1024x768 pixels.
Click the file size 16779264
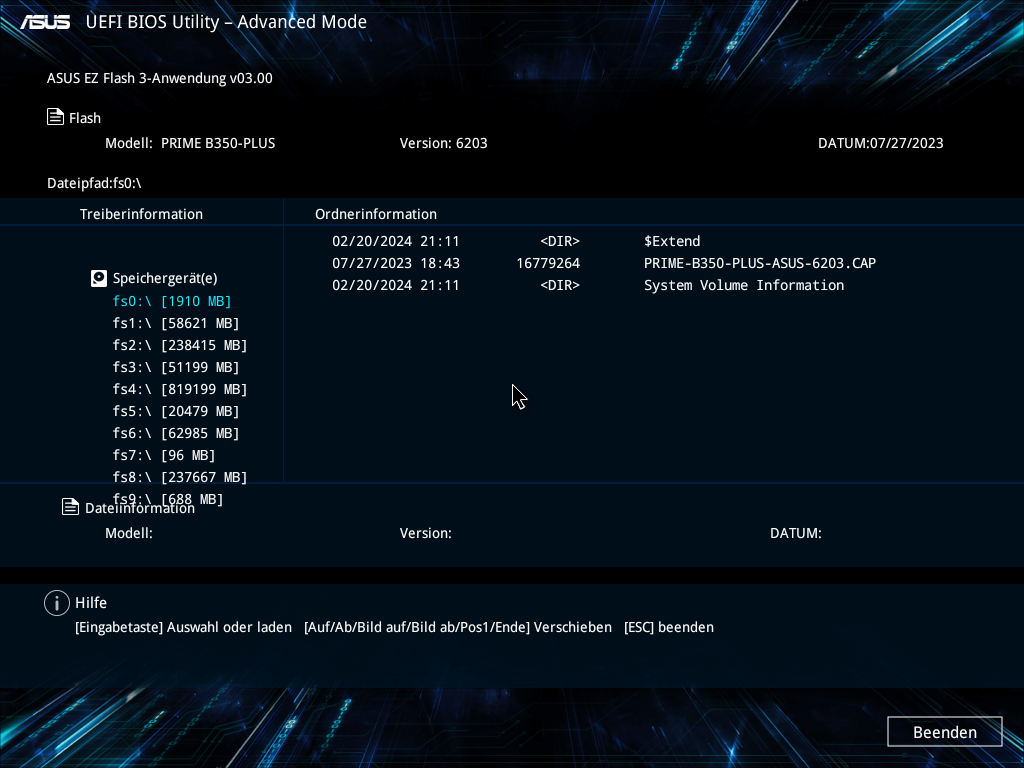pos(548,263)
